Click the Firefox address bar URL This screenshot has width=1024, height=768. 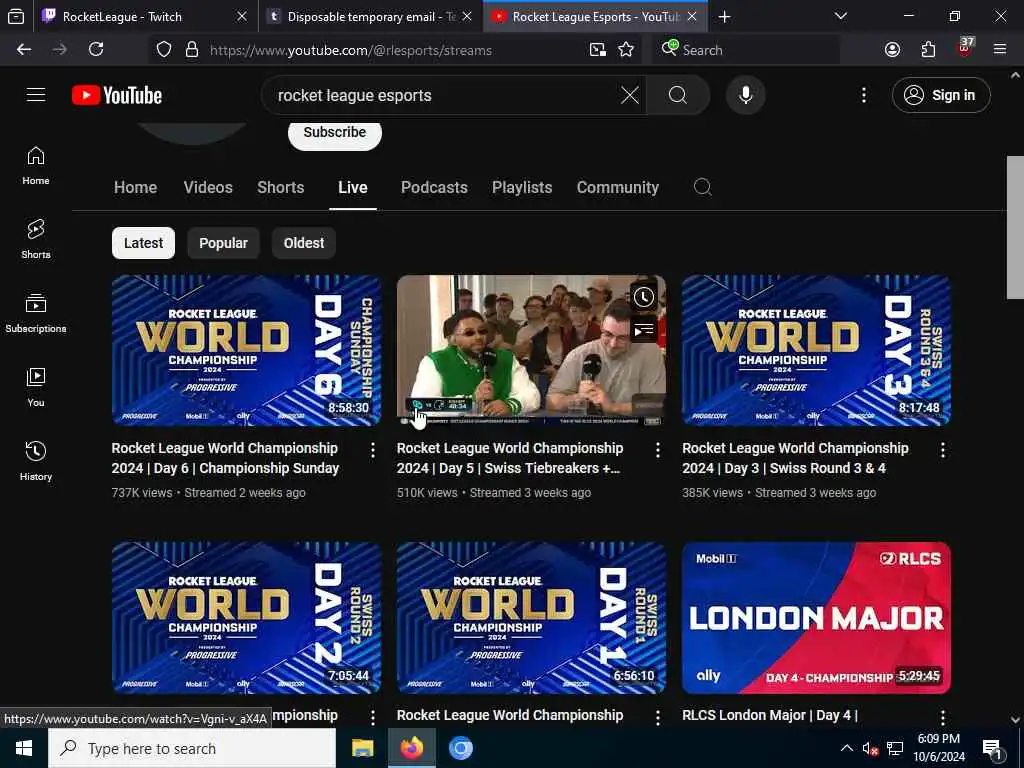click(351, 50)
